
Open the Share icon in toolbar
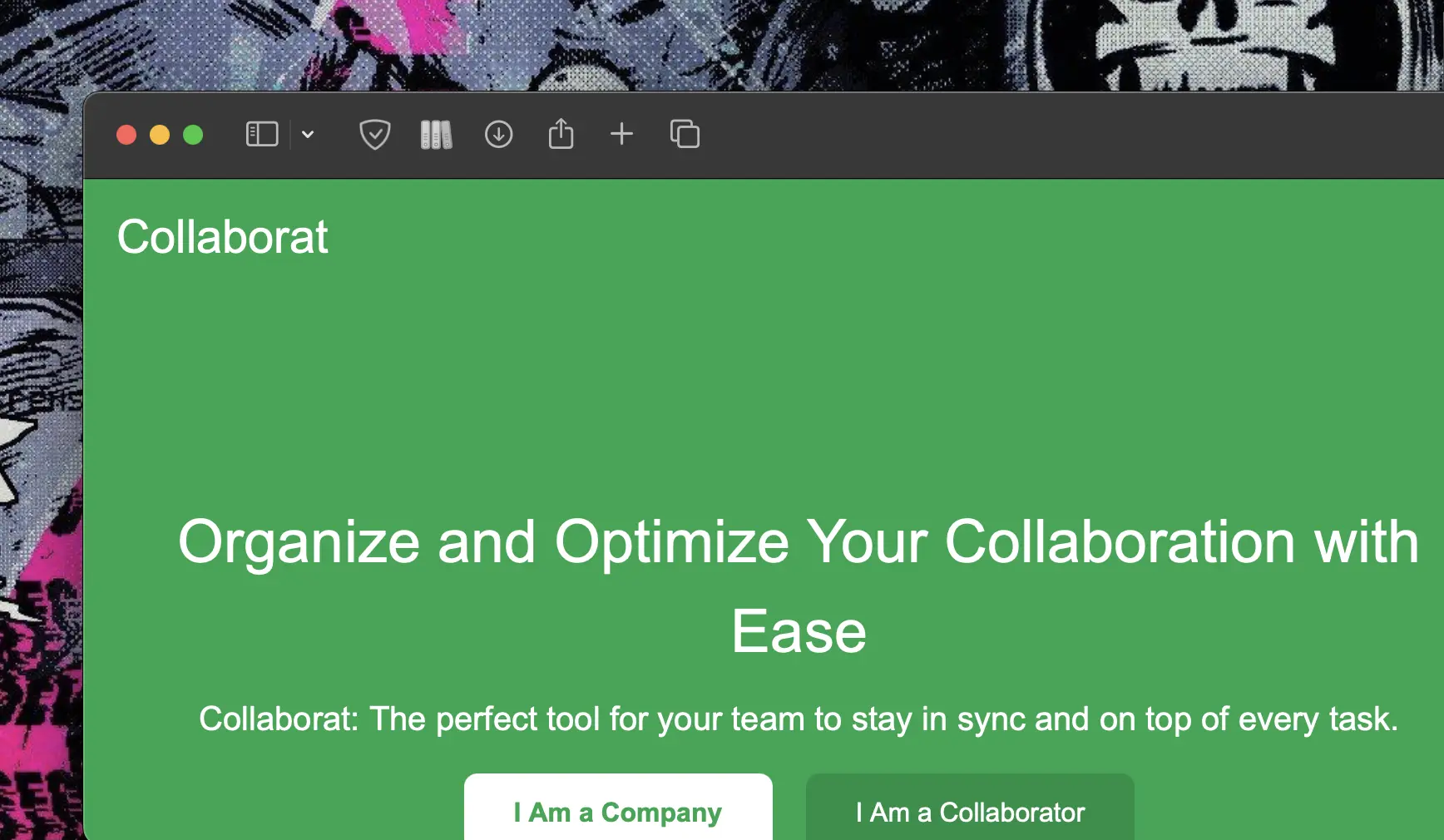click(561, 134)
